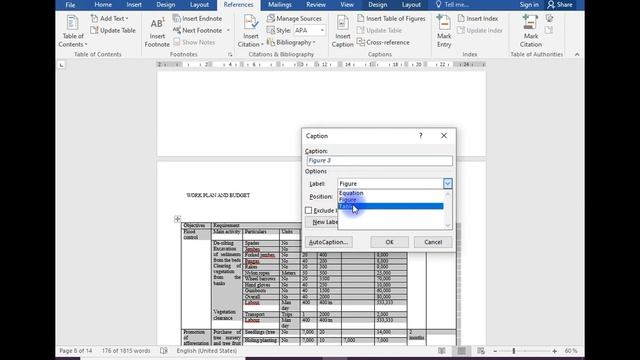Switch to the Home tab

point(103,4)
